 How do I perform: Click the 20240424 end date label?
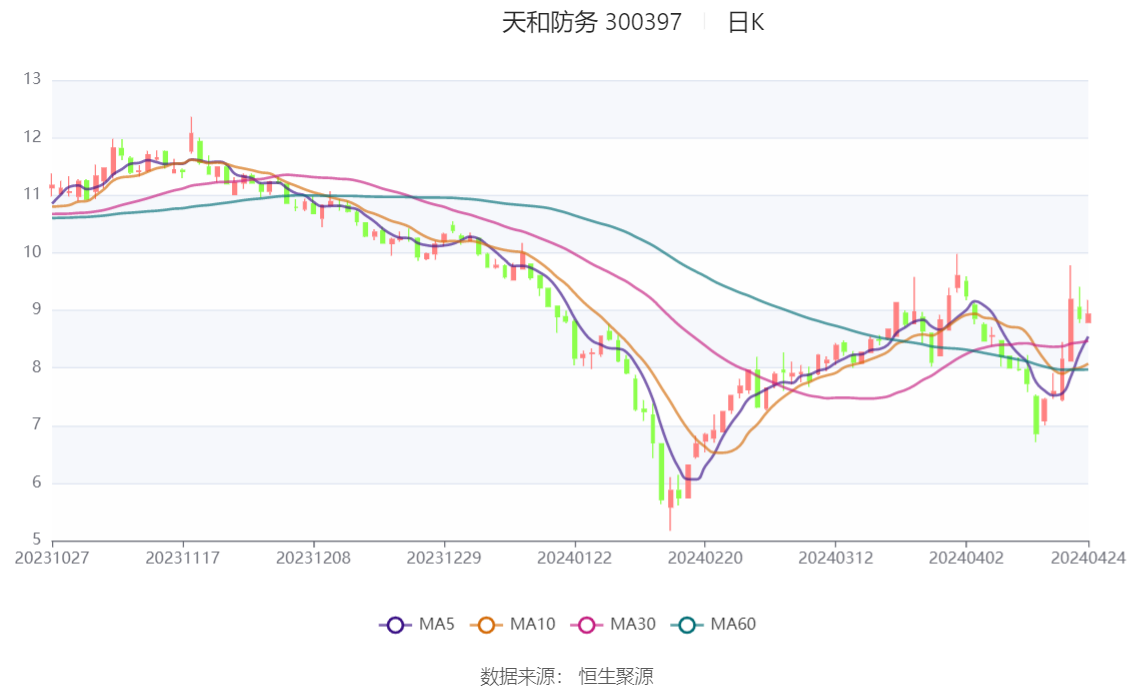coord(1086,556)
